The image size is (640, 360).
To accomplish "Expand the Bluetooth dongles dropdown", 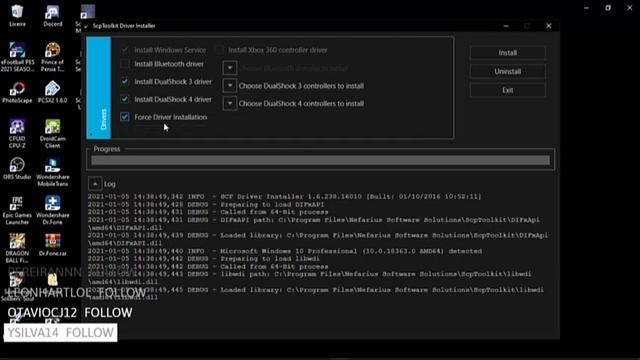I will click(x=230, y=68).
